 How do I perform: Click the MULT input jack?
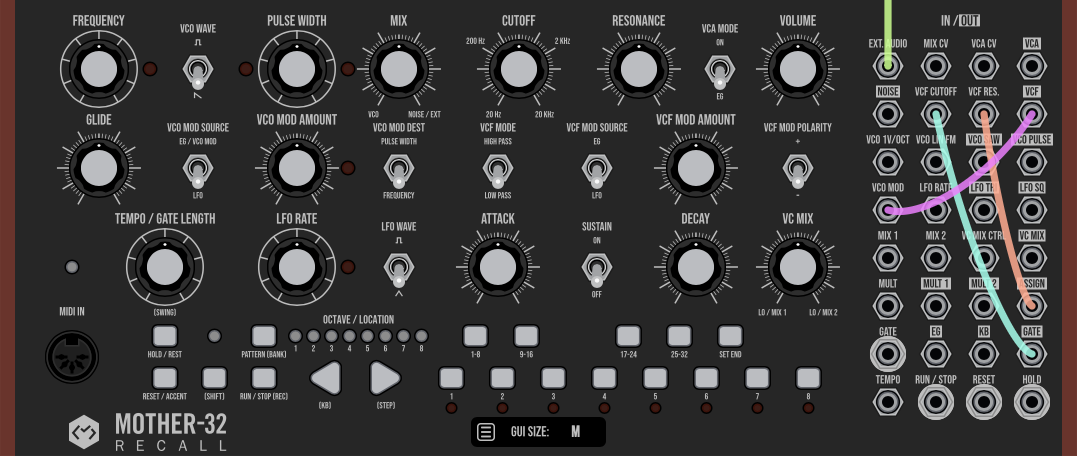pos(887,307)
